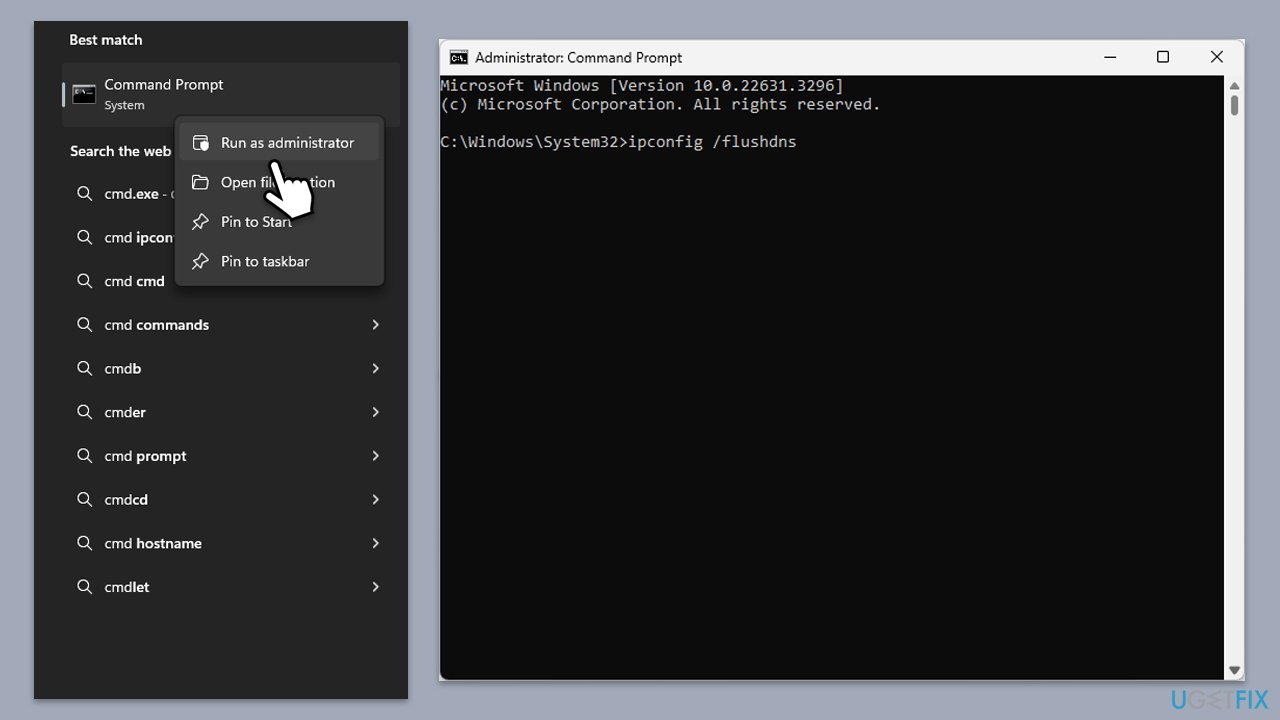Image resolution: width=1280 pixels, height=720 pixels.
Task: Choose Pin to taskbar menu entry
Action: pyautogui.click(x=265, y=261)
